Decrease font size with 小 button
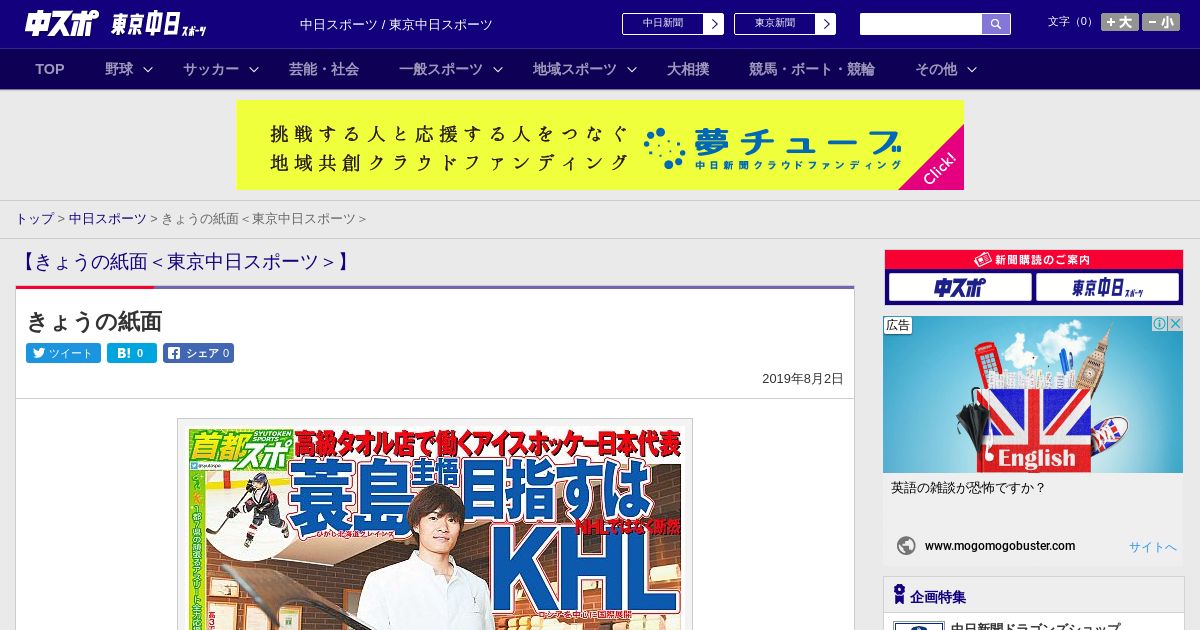 point(1161,22)
